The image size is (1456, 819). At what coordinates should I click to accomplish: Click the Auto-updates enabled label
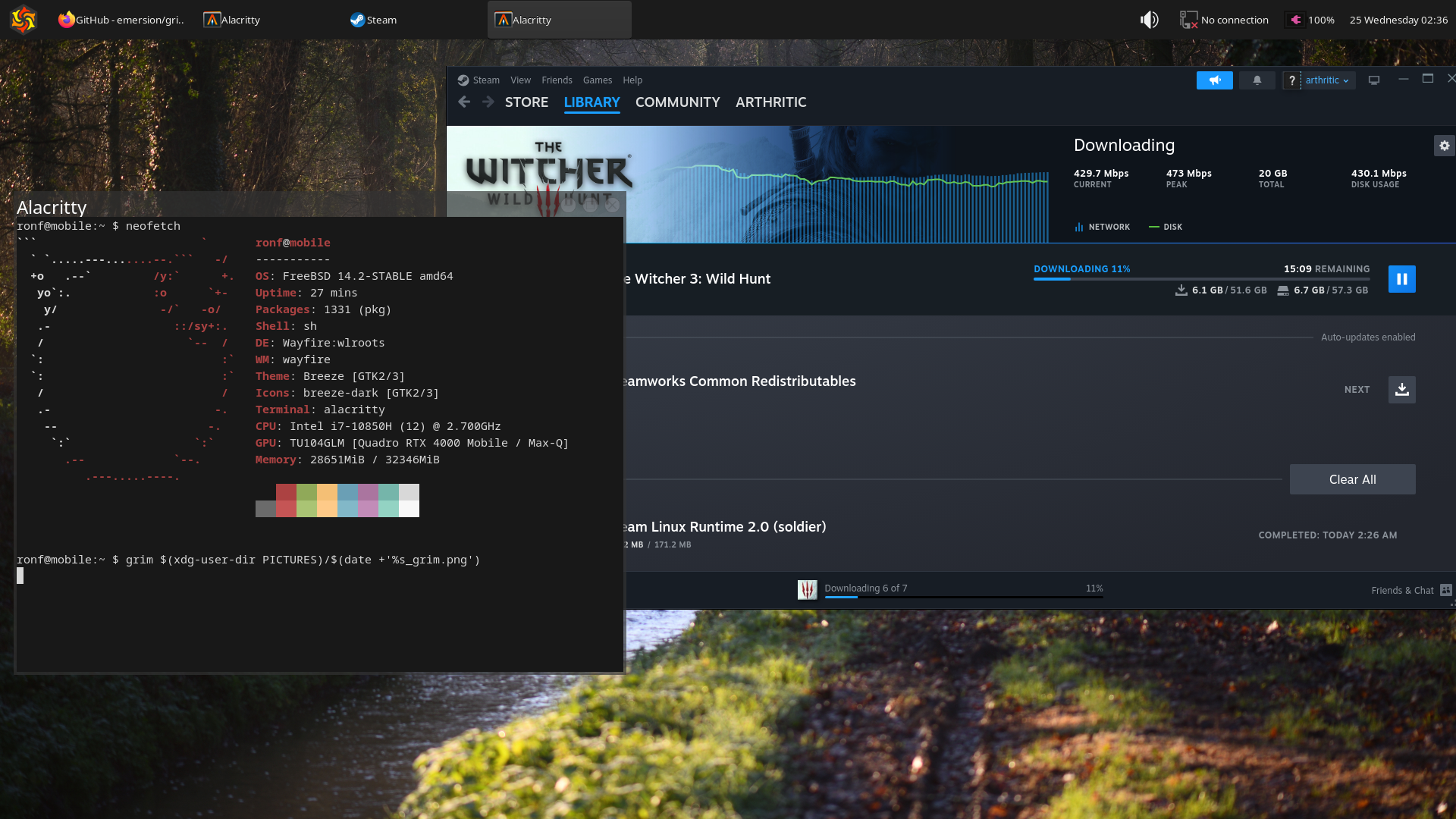1367,337
